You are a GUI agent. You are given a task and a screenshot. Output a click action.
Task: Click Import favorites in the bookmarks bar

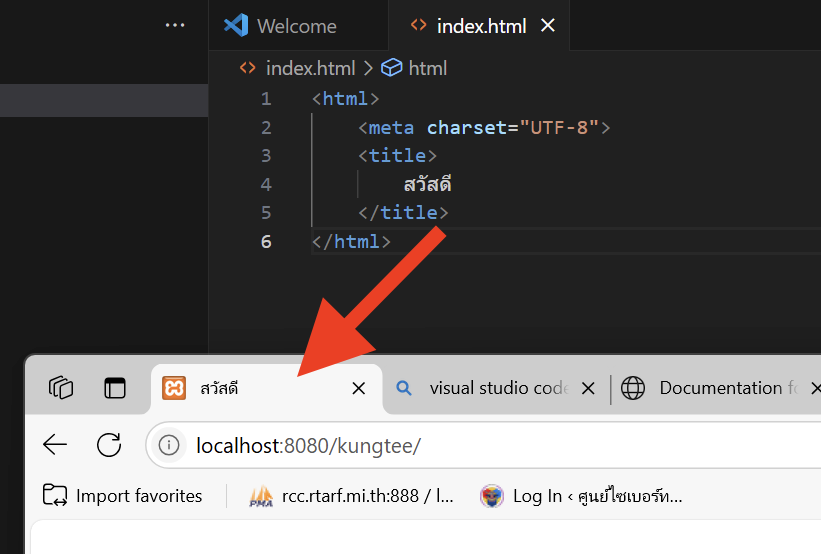[x=123, y=496]
